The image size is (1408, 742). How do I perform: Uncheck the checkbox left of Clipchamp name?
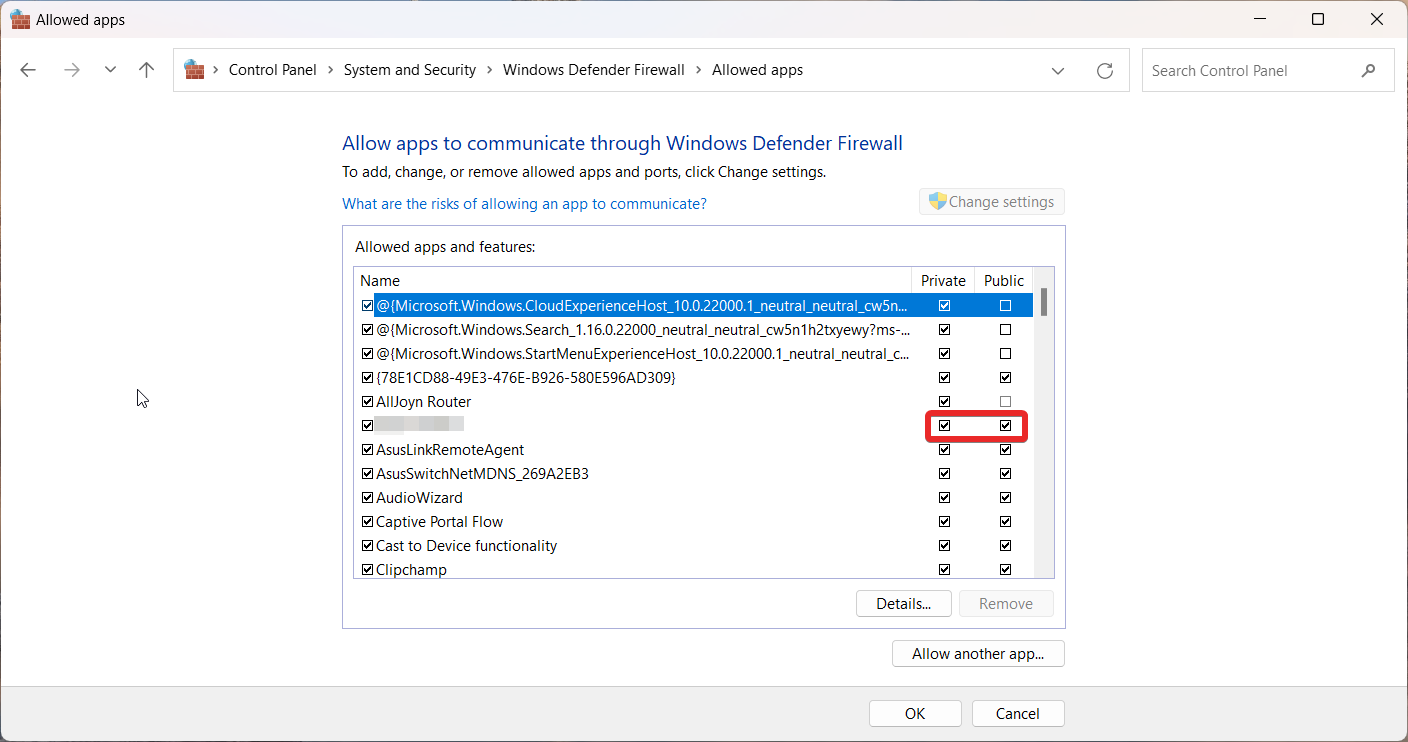tap(367, 570)
